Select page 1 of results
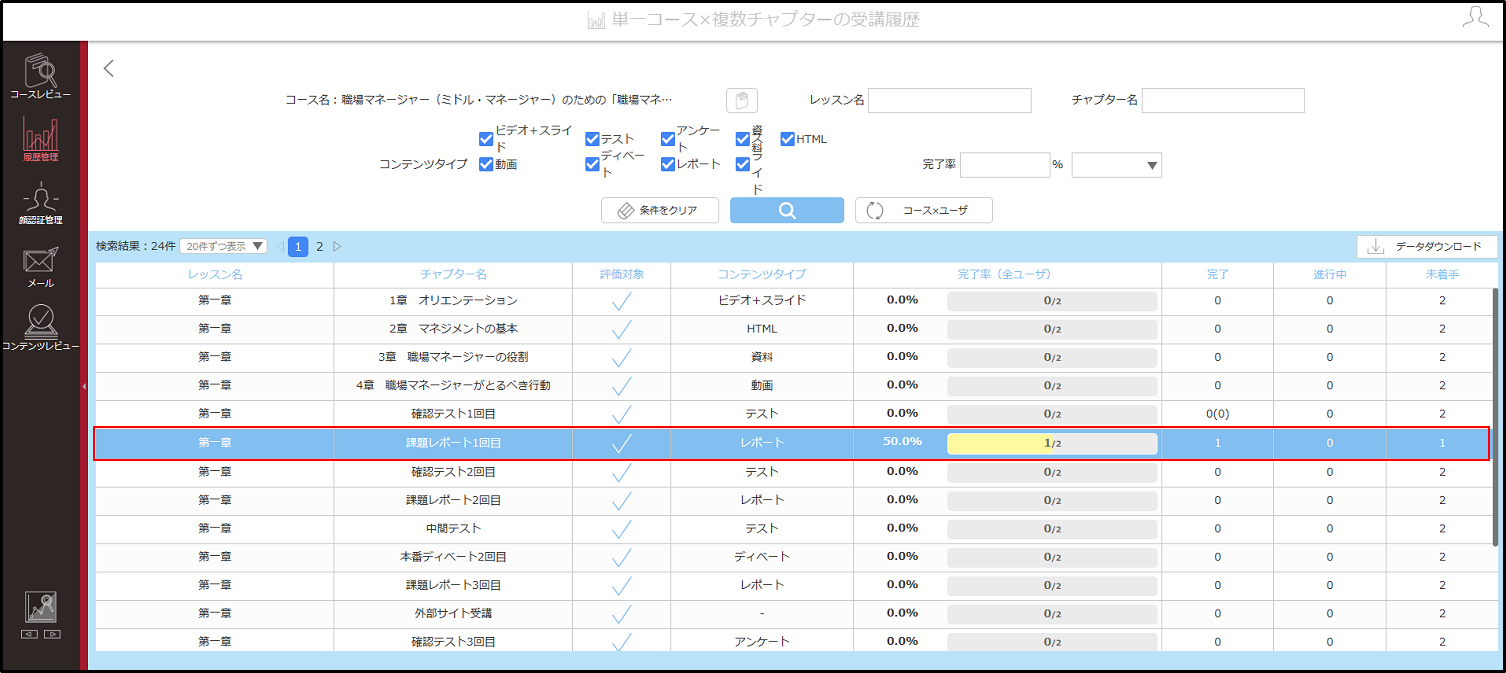Viewport: 1506px width, 673px height. 298,246
